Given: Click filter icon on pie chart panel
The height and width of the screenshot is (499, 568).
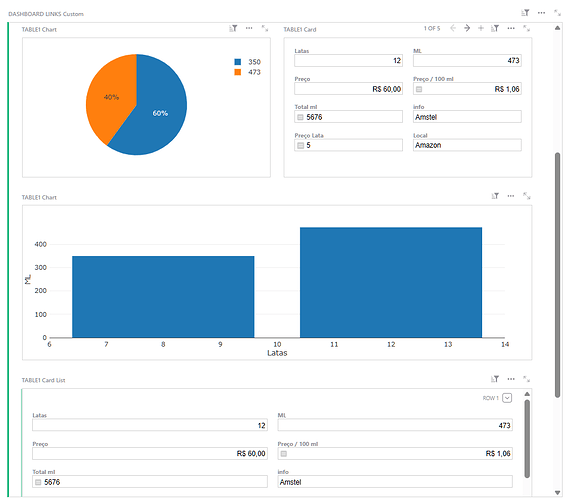Looking at the screenshot, I should [x=233, y=28].
